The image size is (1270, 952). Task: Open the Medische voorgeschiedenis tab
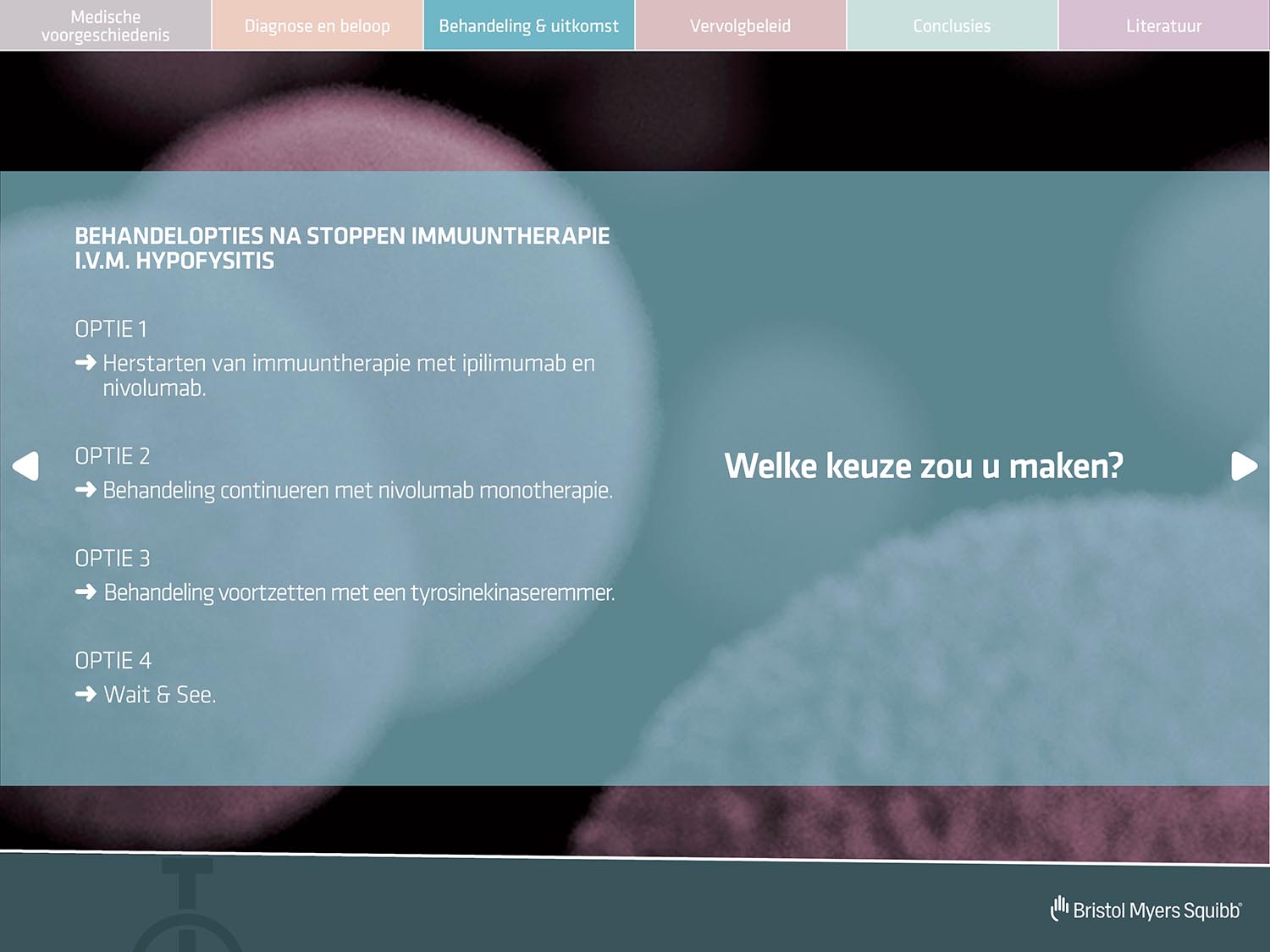pyautogui.click(x=105, y=25)
